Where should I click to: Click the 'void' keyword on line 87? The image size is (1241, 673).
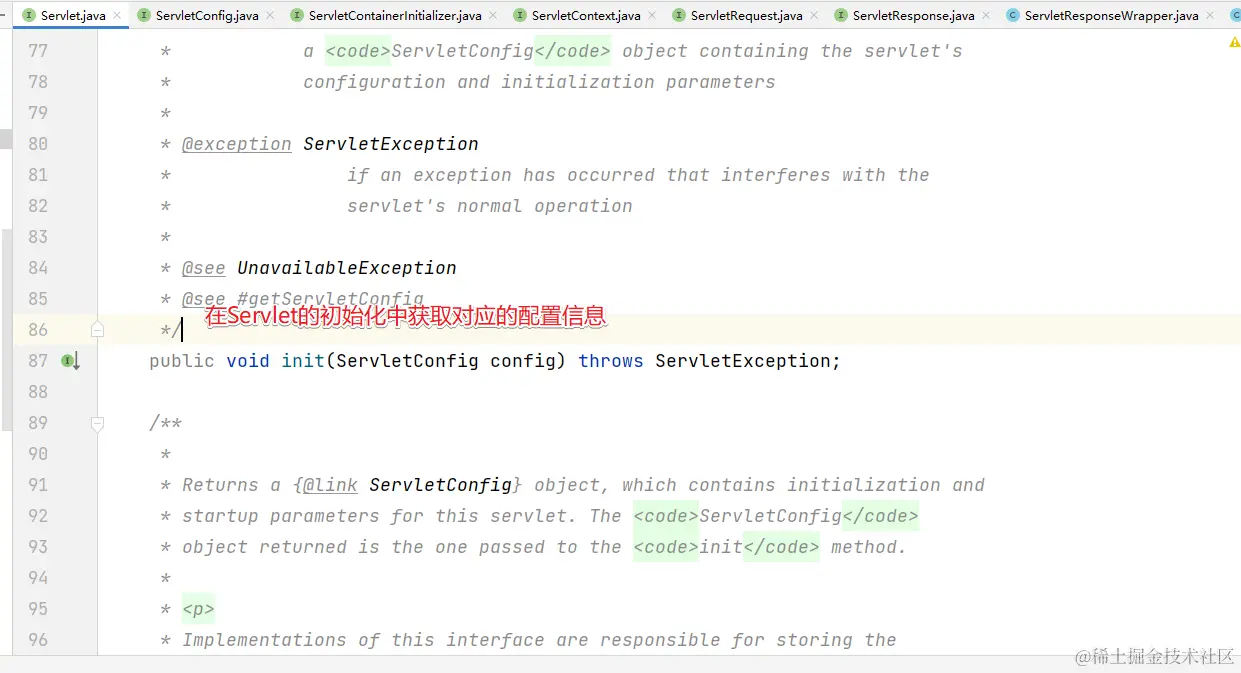(248, 361)
